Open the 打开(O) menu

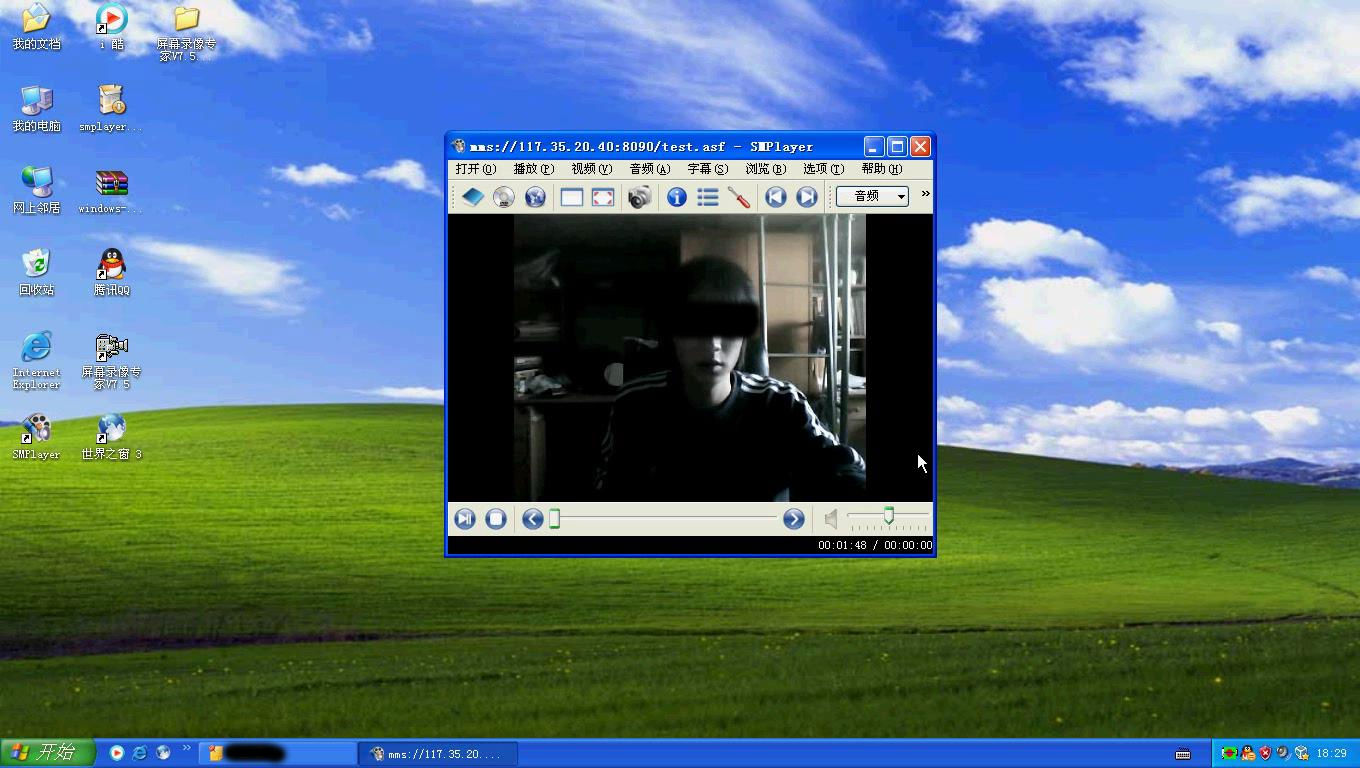point(476,169)
